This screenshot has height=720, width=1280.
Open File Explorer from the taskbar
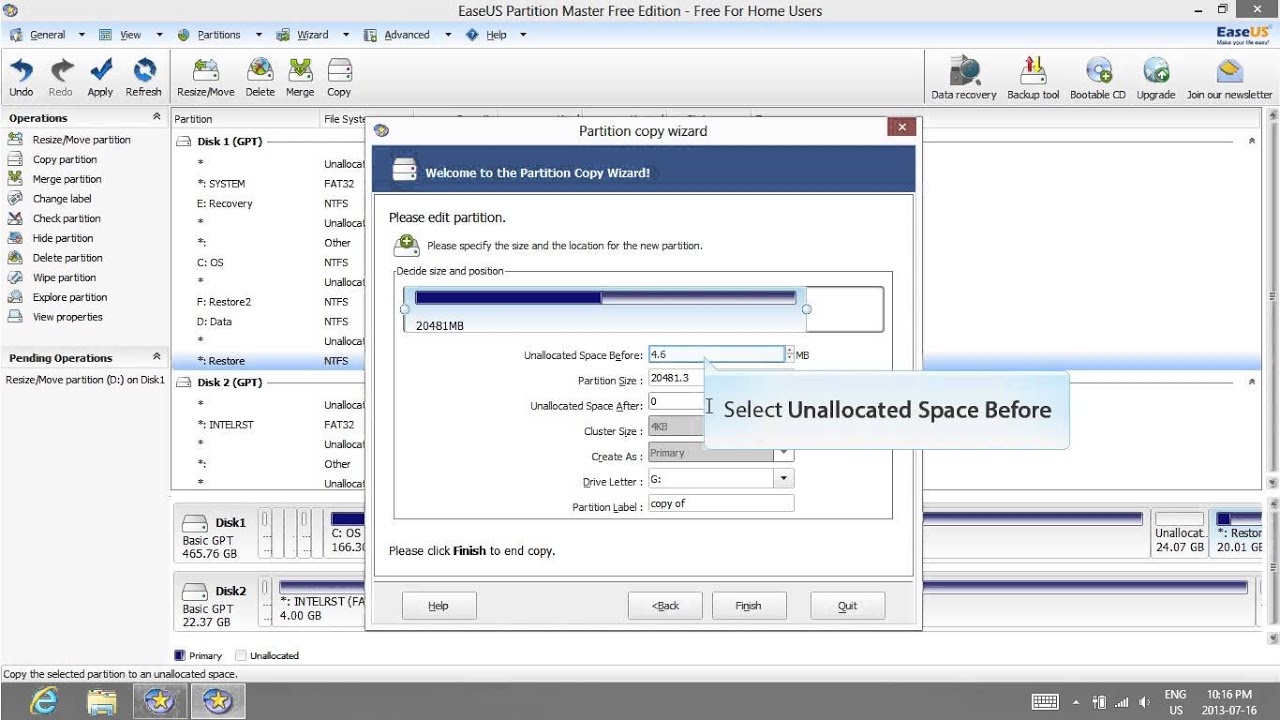(102, 701)
